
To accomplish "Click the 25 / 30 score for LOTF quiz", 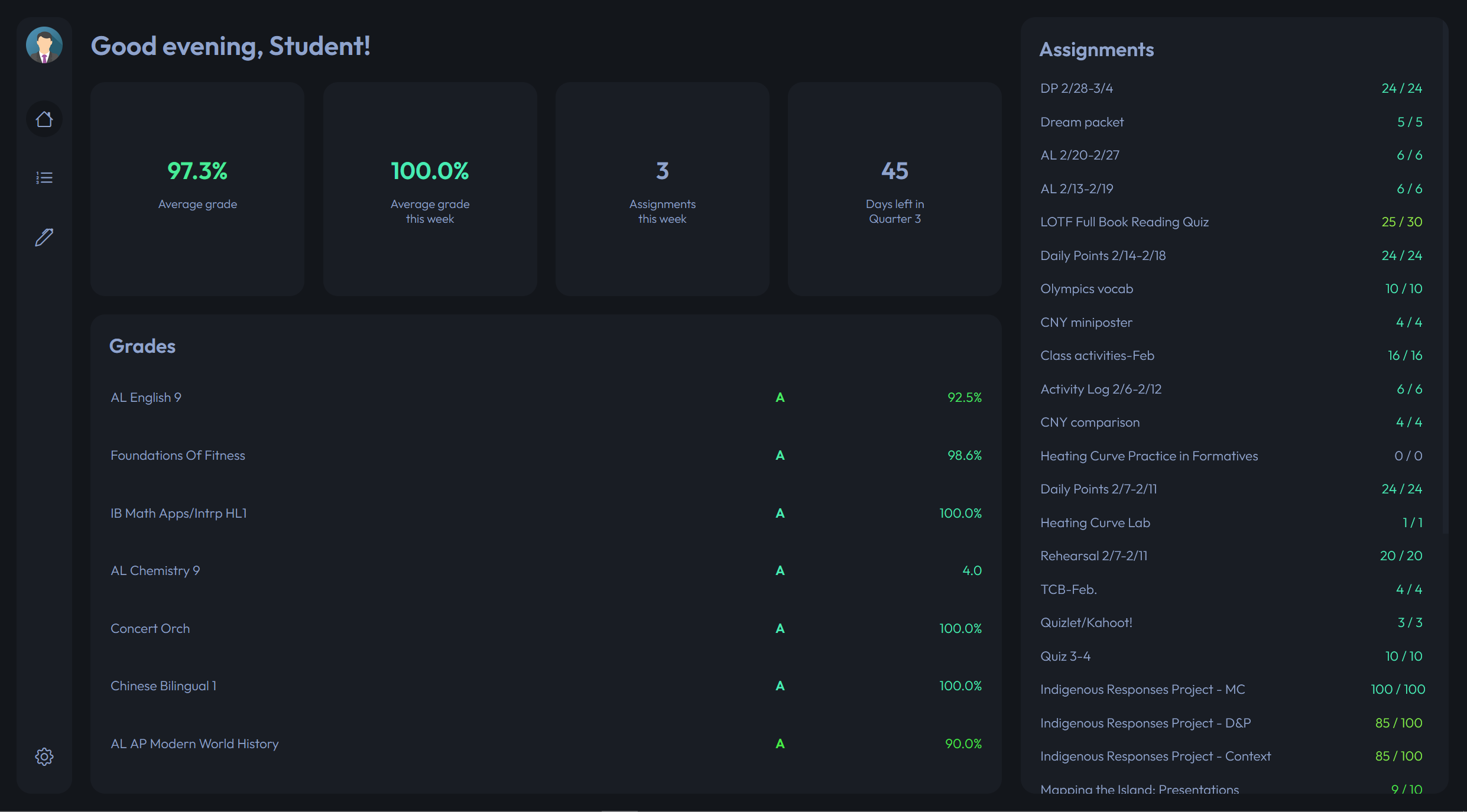I will (x=1402, y=222).
